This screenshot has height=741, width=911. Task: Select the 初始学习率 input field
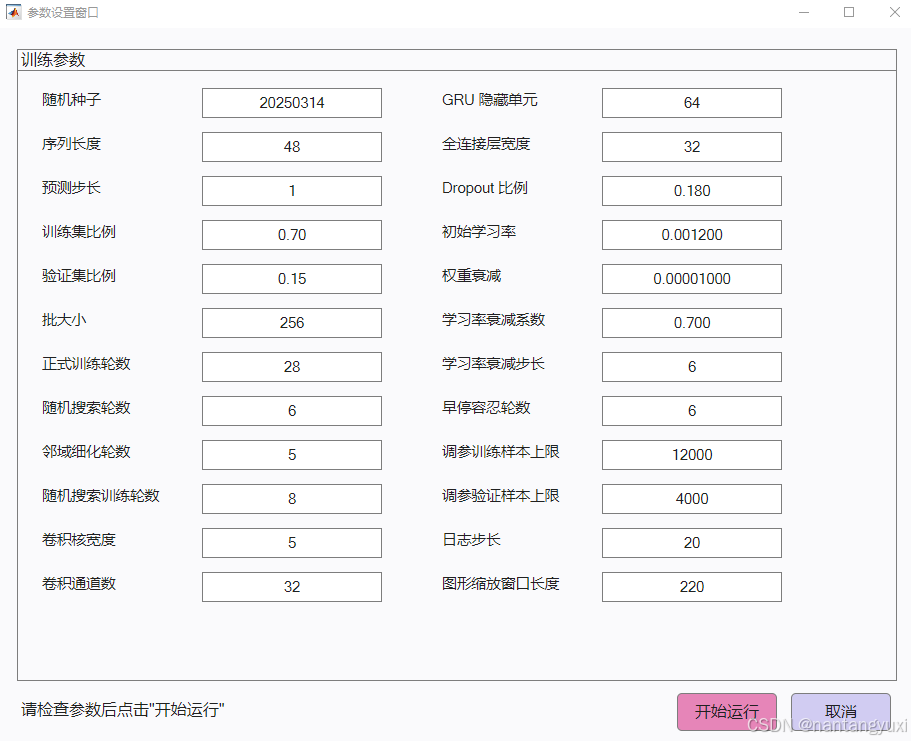pos(692,235)
